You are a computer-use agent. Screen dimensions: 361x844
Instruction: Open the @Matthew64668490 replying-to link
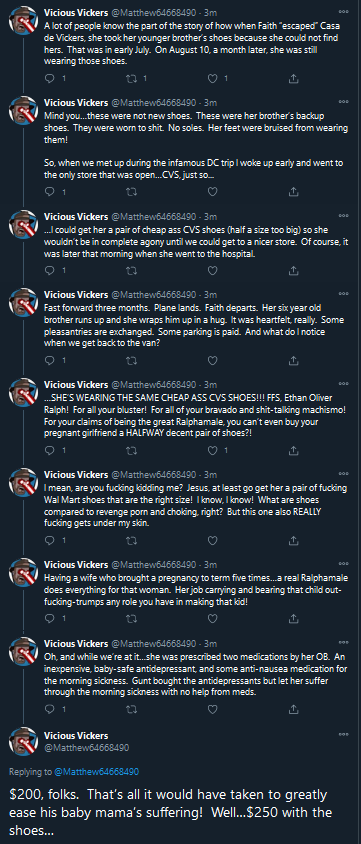(96, 771)
